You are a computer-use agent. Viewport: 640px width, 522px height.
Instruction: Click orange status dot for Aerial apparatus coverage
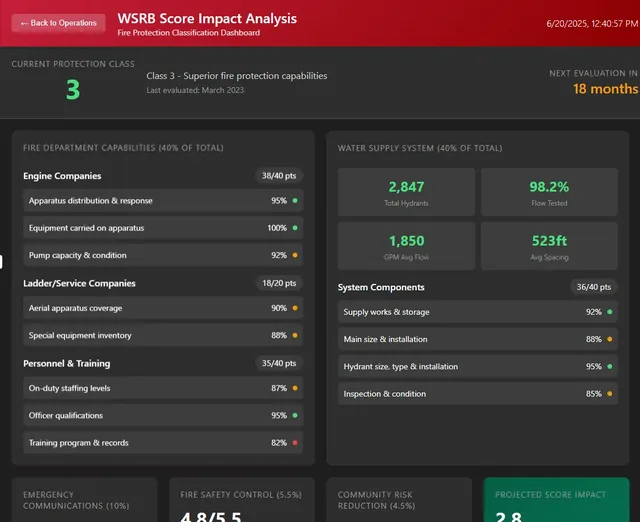[295, 308]
